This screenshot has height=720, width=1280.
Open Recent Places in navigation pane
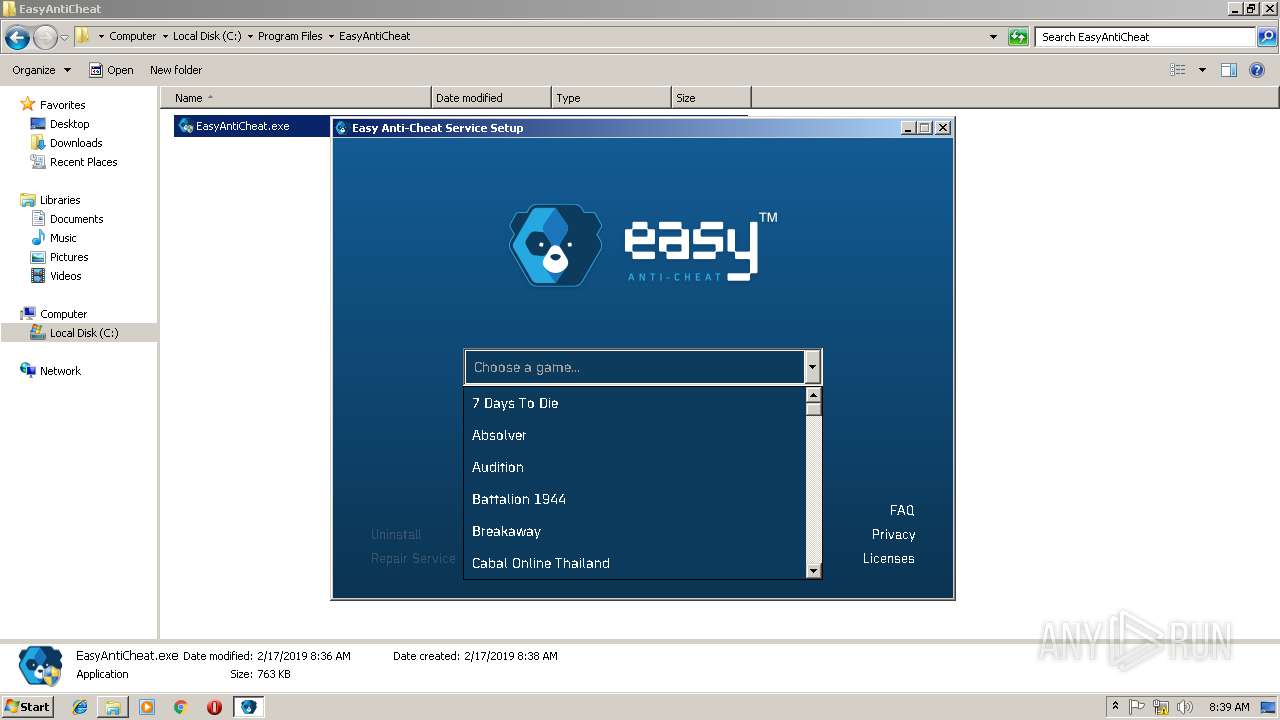[83, 162]
